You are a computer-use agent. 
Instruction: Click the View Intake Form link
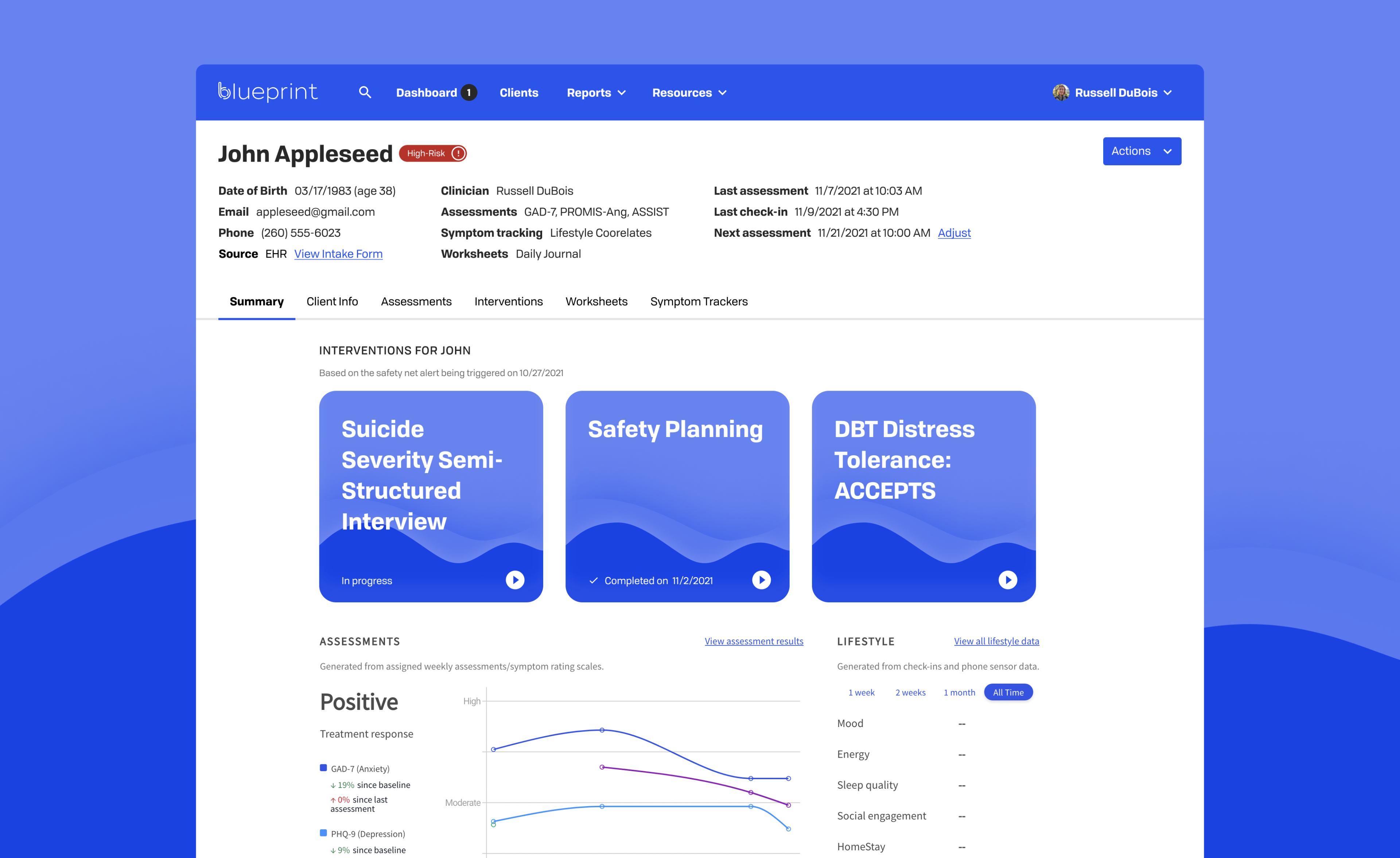point(338,254)
